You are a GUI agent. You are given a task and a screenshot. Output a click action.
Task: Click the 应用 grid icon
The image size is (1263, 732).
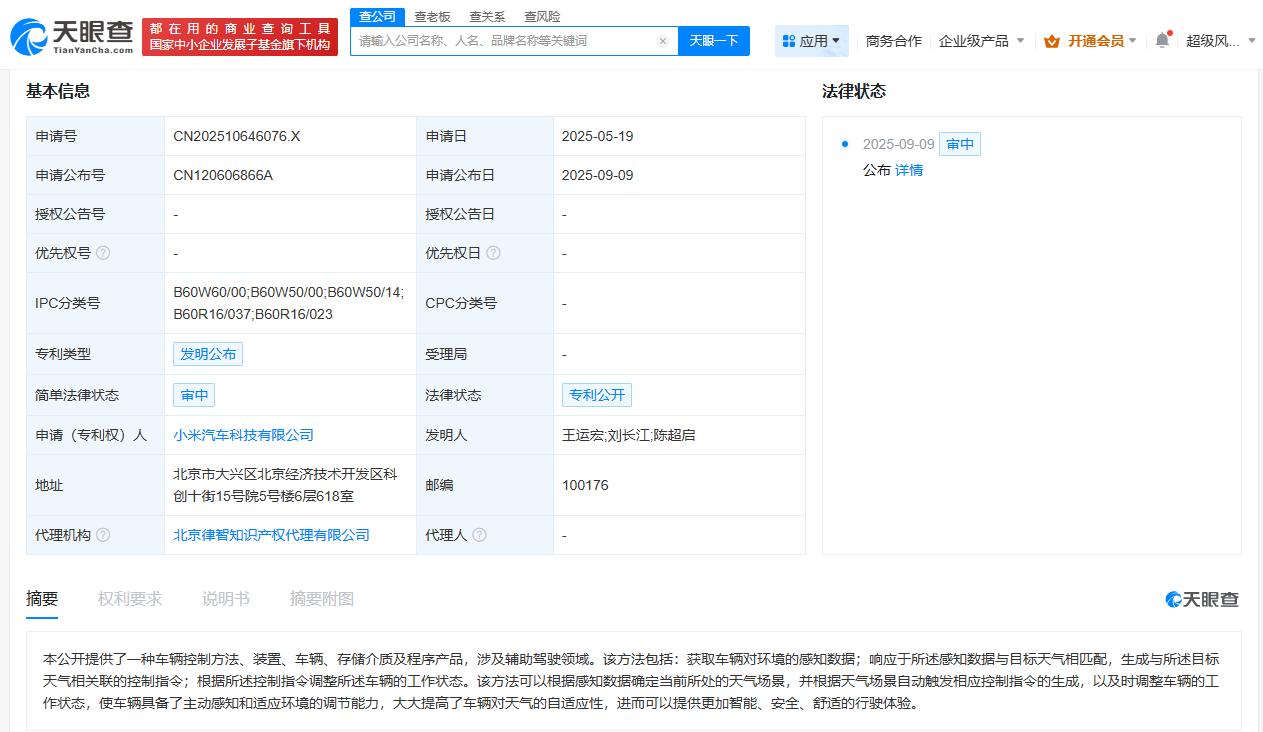[789, 41]
